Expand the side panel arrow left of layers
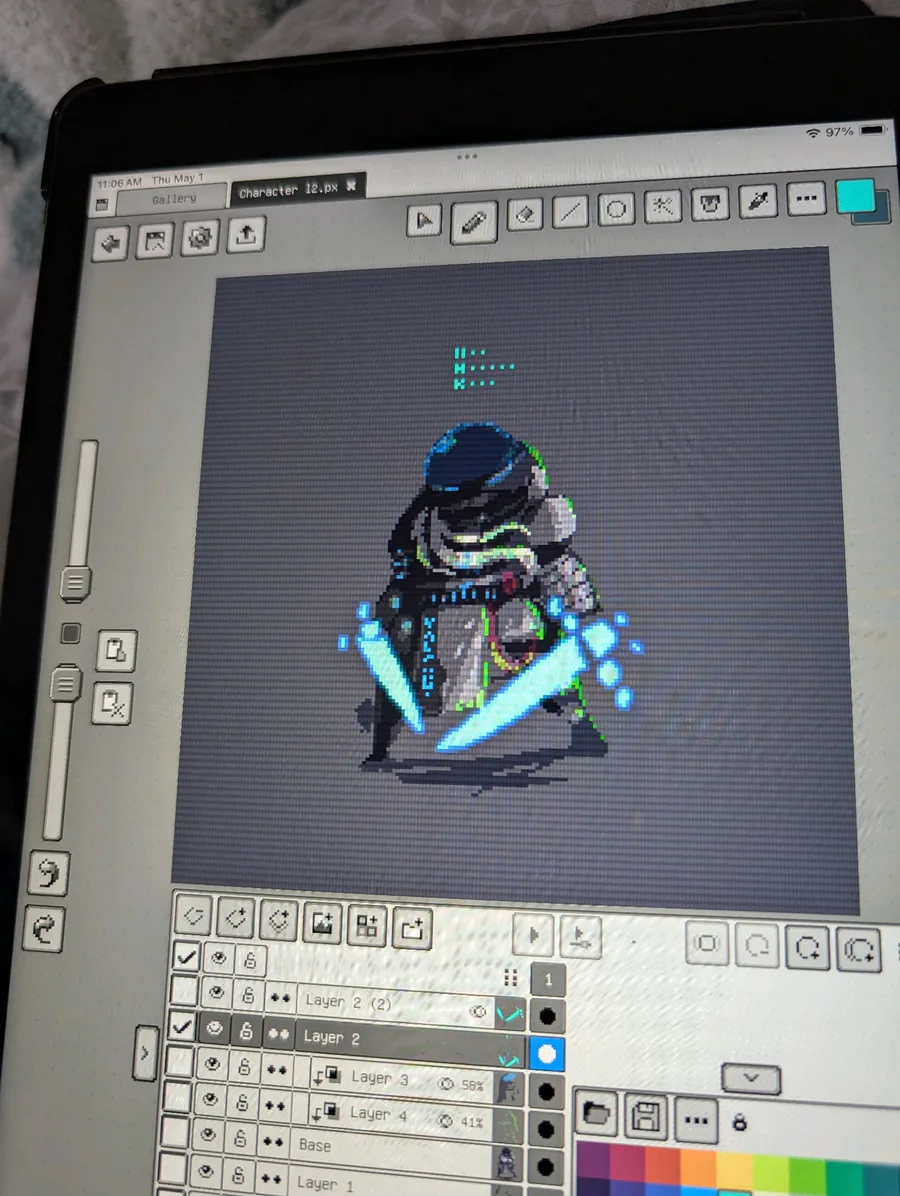Viewport: 900px width, 1196px height. [145, 1053]
